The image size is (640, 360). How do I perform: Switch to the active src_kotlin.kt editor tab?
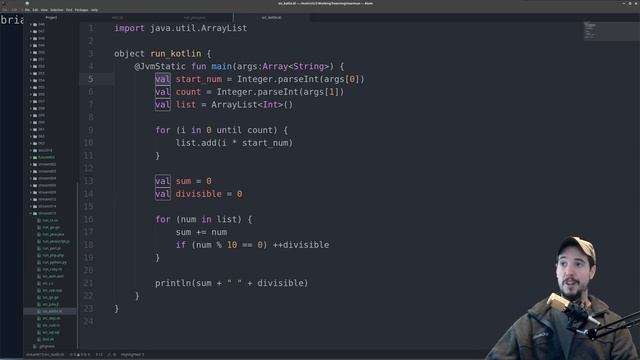click(x=271, y=18)
